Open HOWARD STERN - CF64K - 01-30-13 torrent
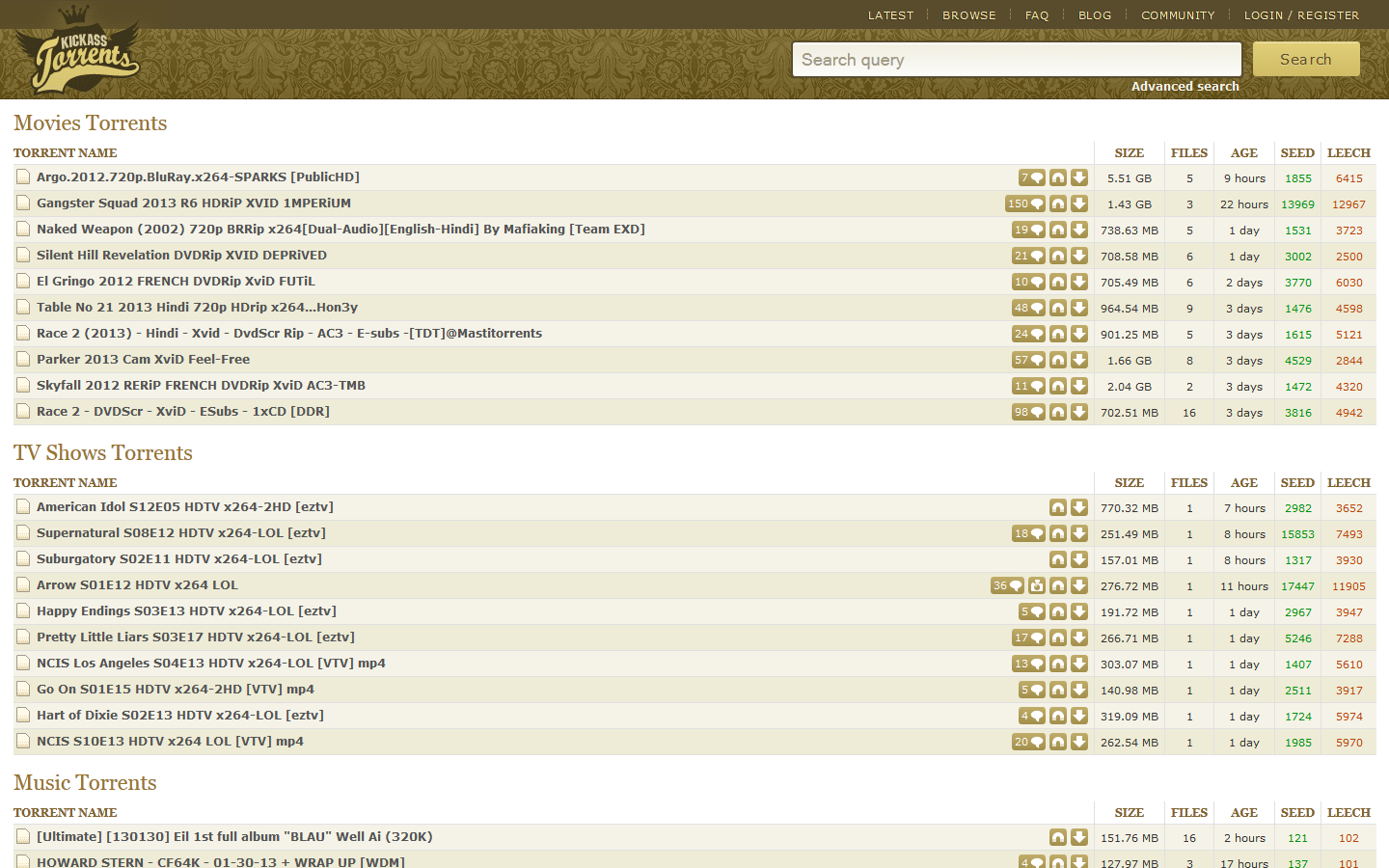 [x=221, y=862]
